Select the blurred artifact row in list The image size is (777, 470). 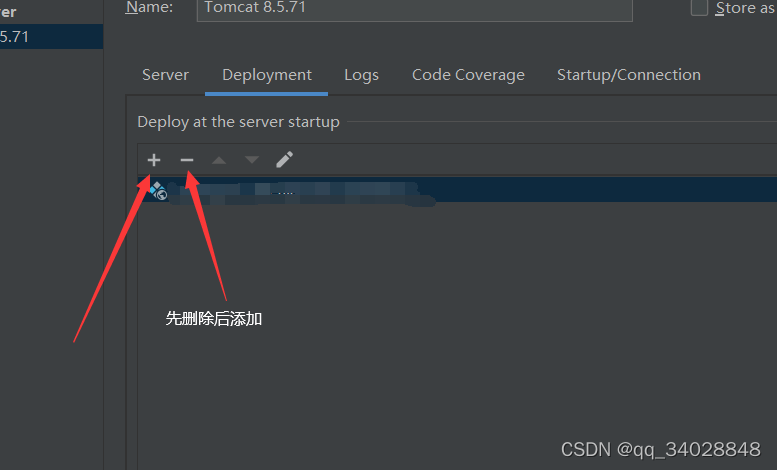pyautogui.click(x=457, y=189)
